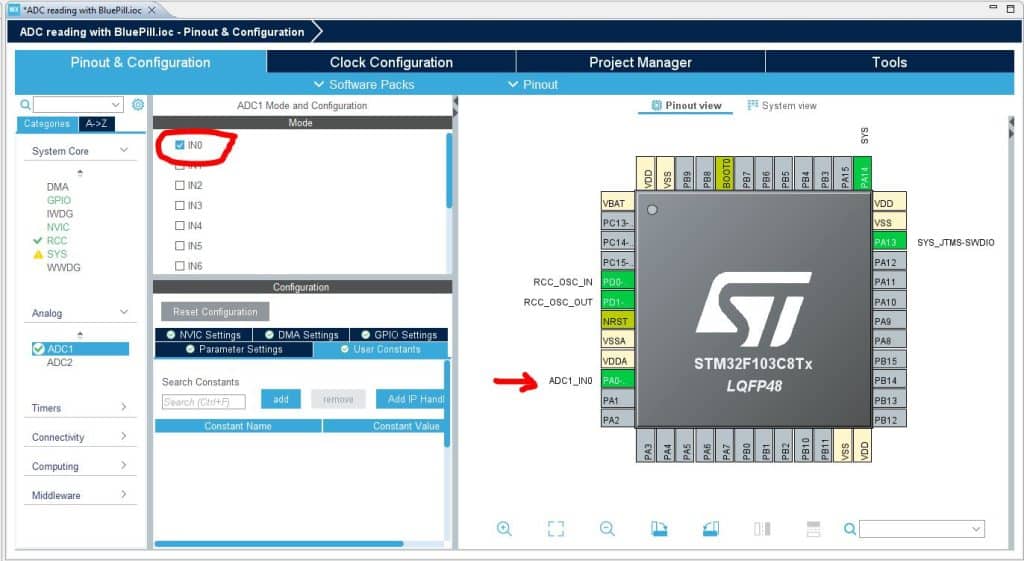Switch to Project Manager tab
This screenshot has width=1024, height=561.
pos(640,62)
